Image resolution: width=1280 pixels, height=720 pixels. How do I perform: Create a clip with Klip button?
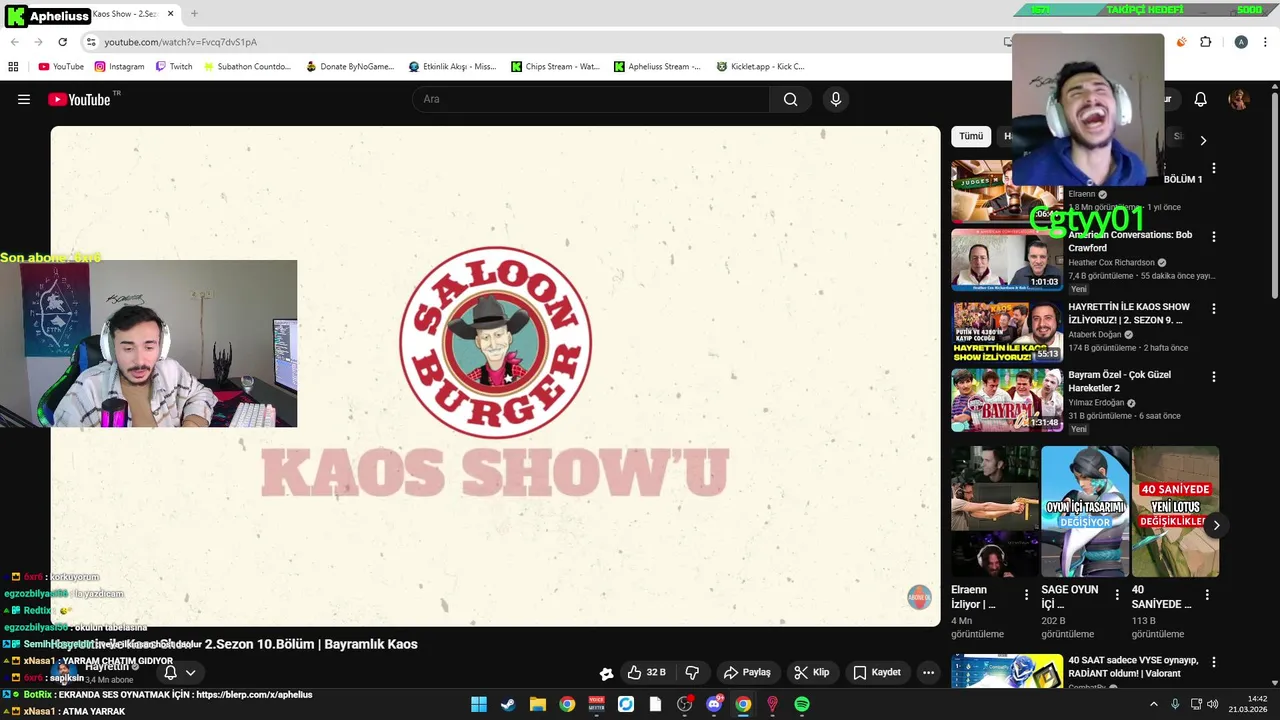[811, 672]
